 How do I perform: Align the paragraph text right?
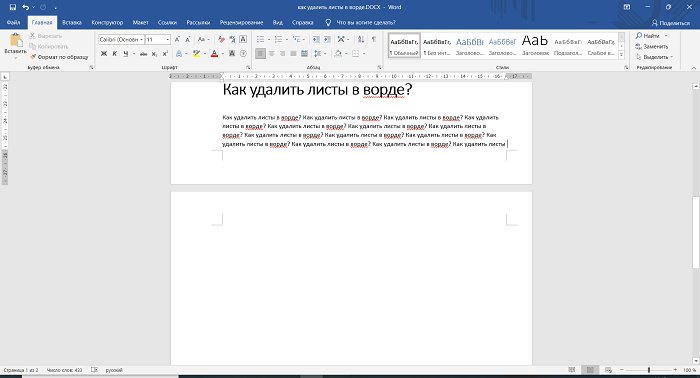(x=282, y=54)
